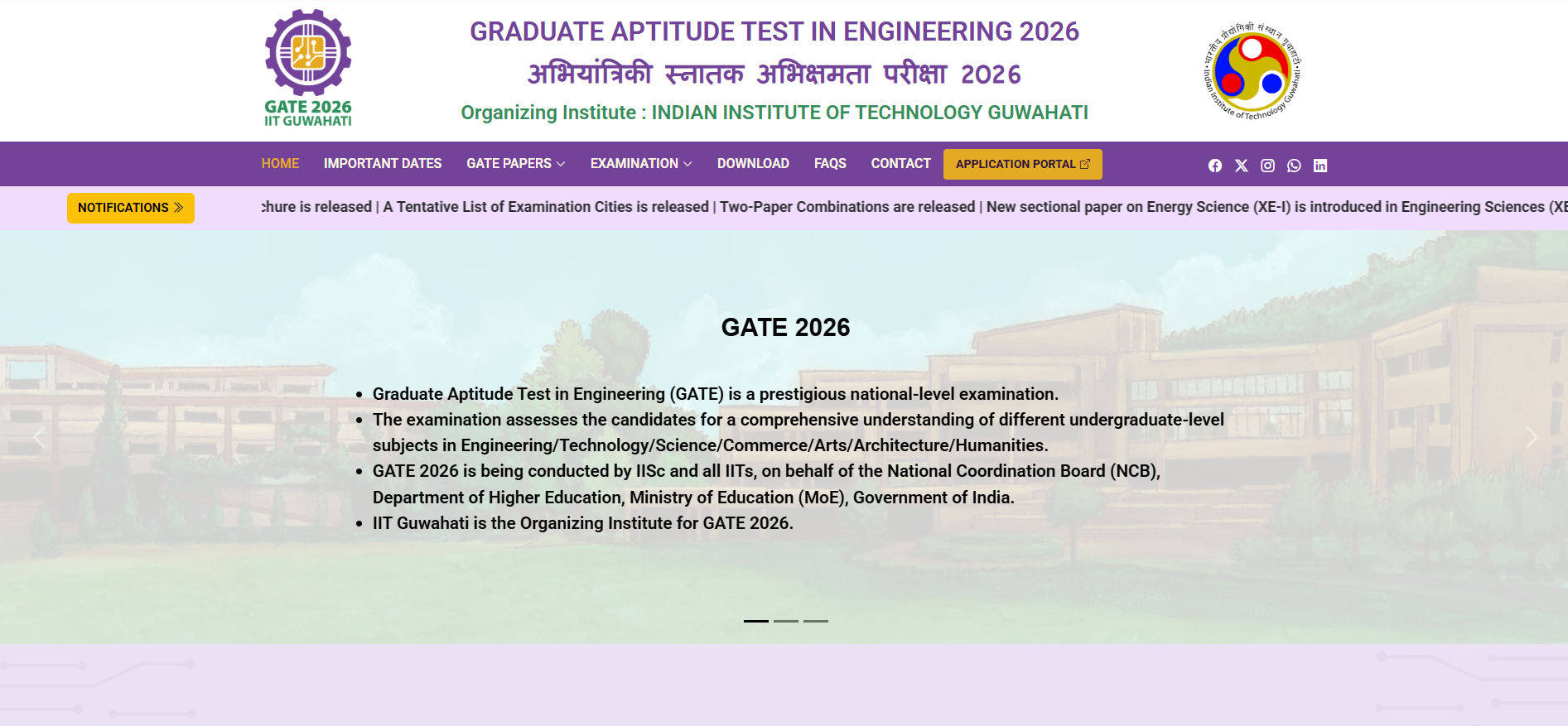Click bullet 'GATE 2026 is being conducted by IISc'
1568x726 pixels.
click(766, 484)
